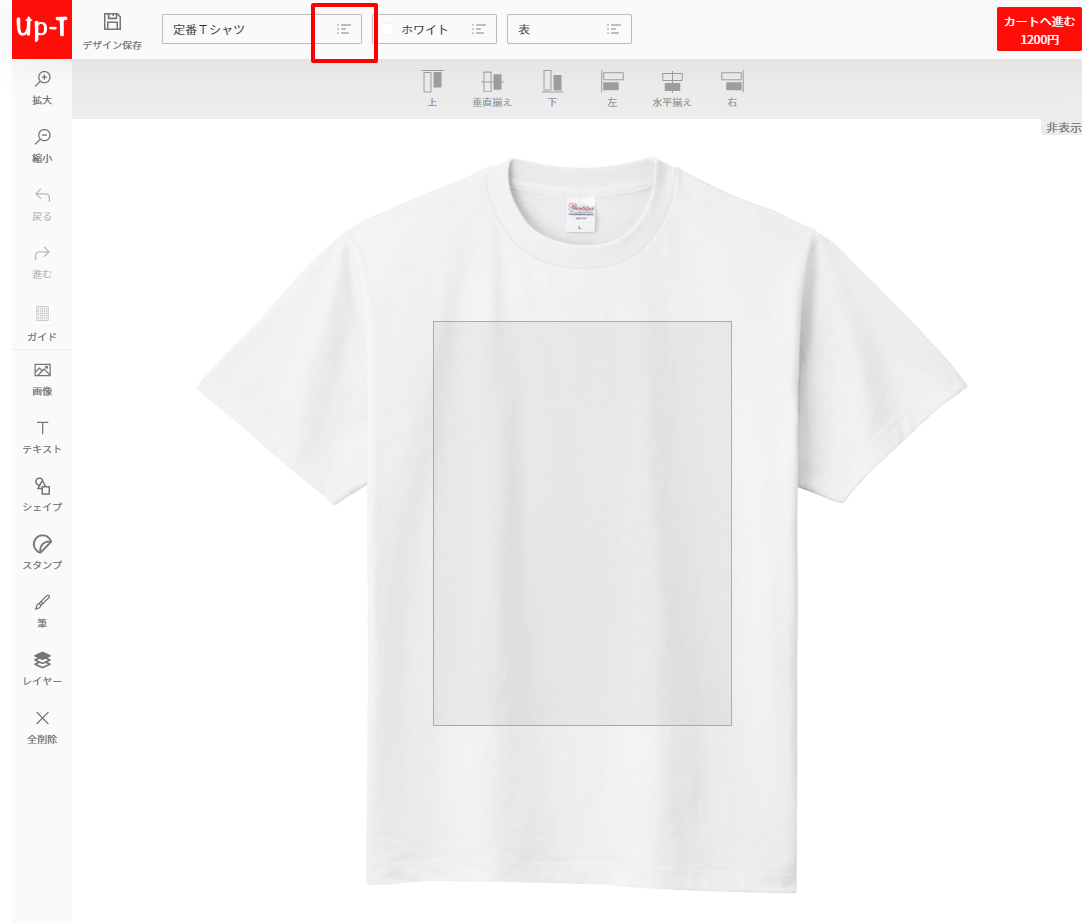Open the レイヤー layers panel

pyautogui.click(x=41, y=668)
